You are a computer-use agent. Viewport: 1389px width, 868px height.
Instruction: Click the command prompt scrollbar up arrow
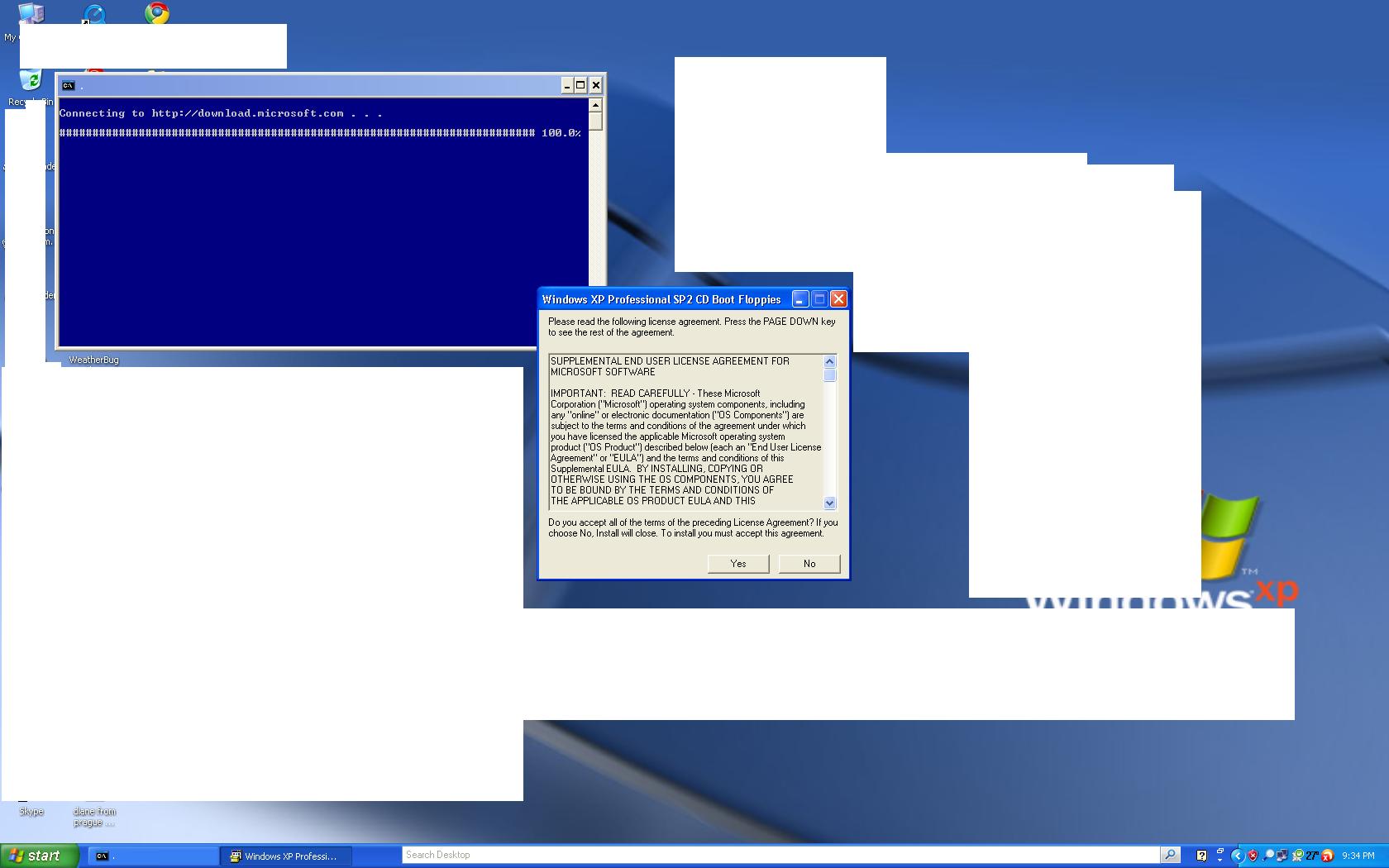[595, 105]
